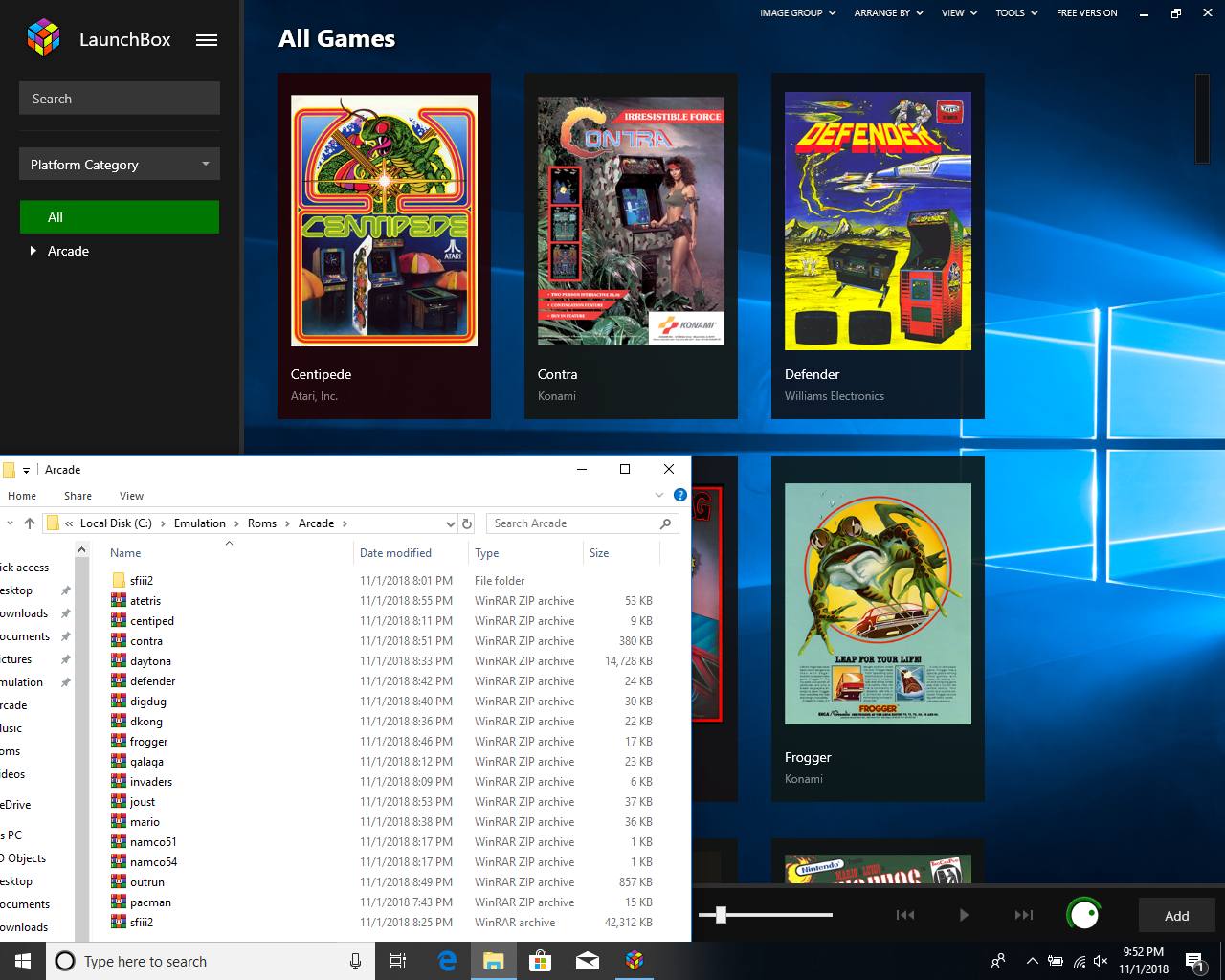Select the Defender game cover
The image size is (1225, 980).
878,221
